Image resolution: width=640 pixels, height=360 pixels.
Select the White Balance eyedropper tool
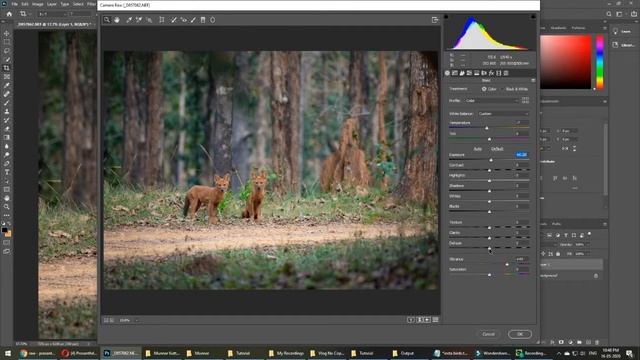click(129, 20)
